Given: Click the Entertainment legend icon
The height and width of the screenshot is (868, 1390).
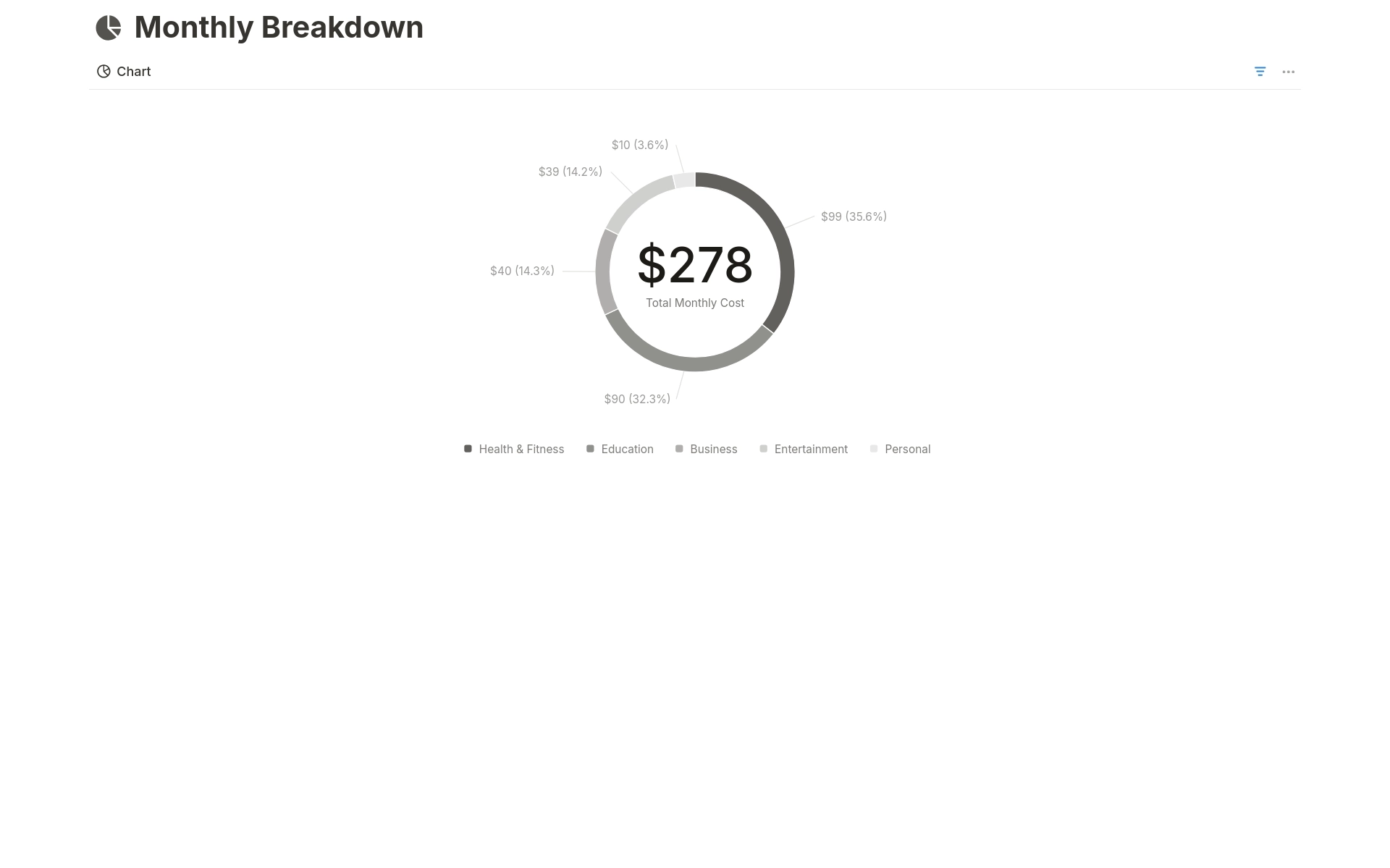Looking at the screenshot, I should coord(764,449).
